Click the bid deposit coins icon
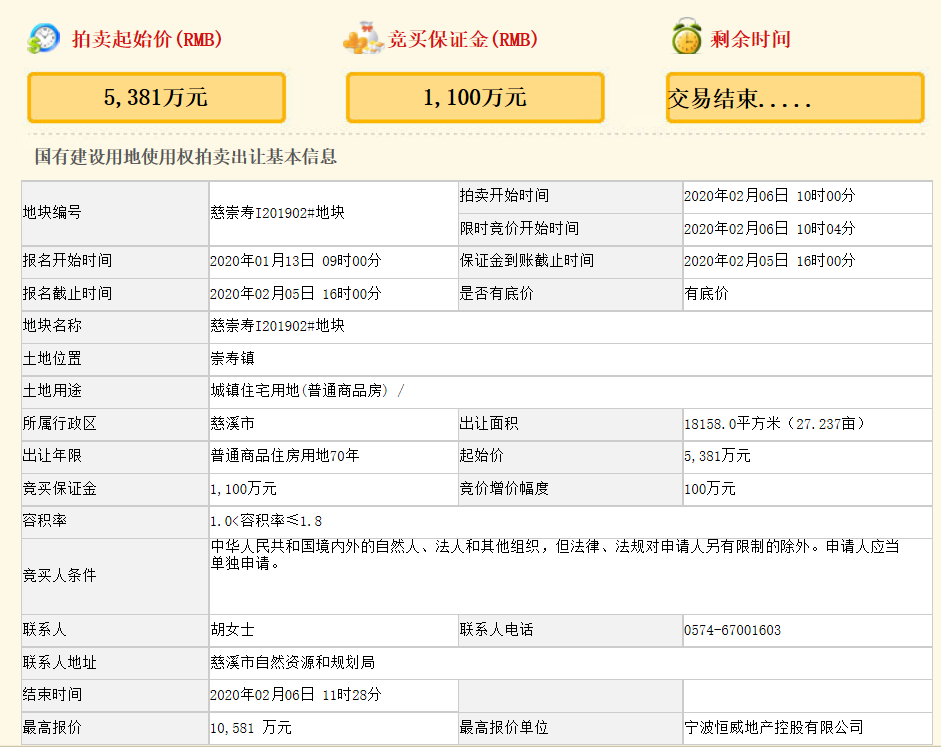 click(x=363, y=38)
